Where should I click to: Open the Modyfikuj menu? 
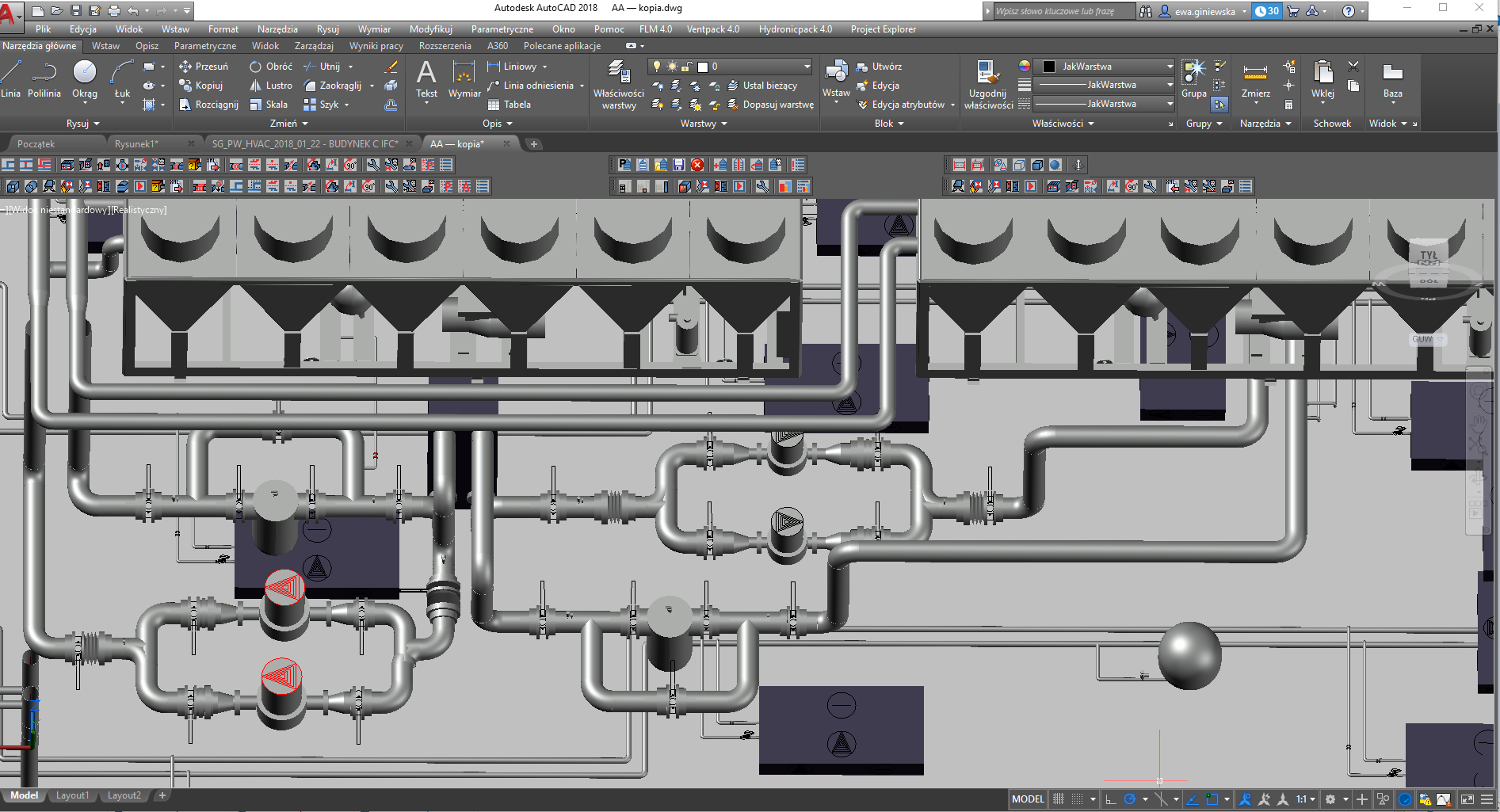point(430,29)
